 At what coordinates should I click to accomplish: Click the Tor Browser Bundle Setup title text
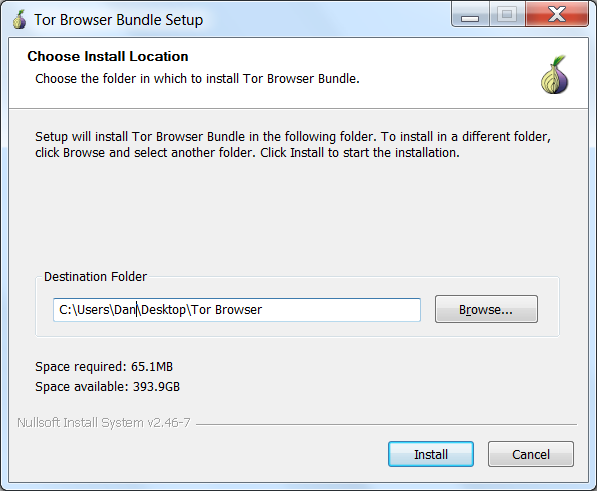(119, 20)
